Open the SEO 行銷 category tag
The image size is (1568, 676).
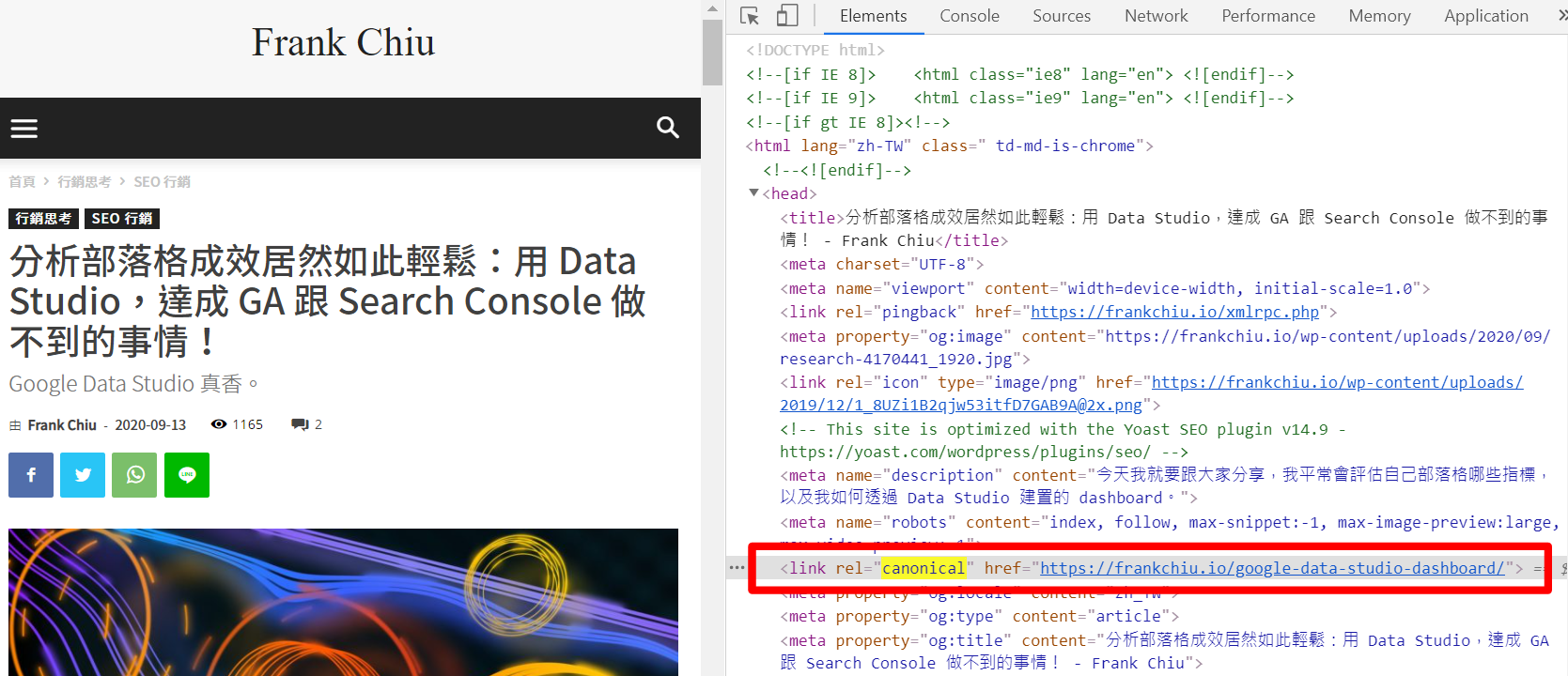click(x=122, y=219)
